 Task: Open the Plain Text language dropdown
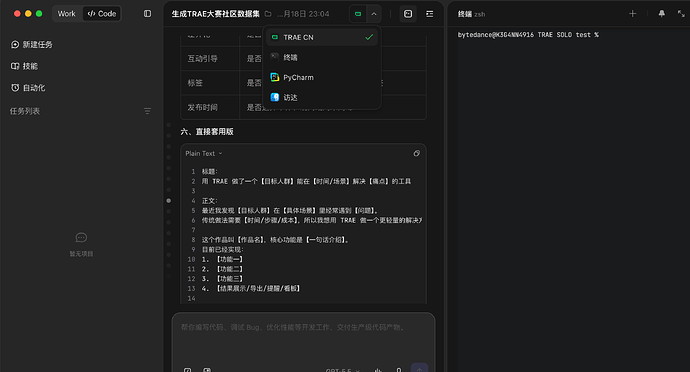point(204,153)
